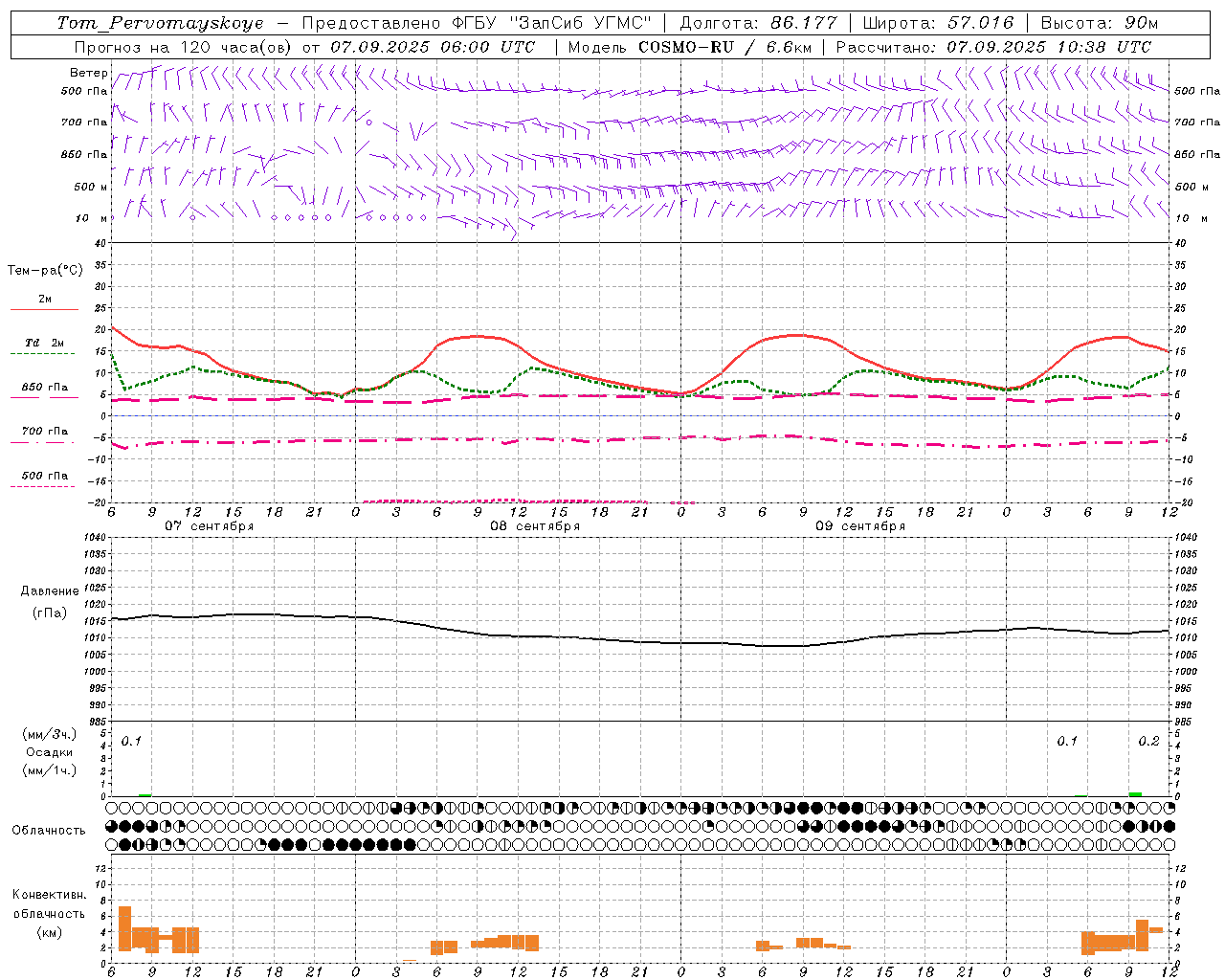Click the 700 гПа temperature legend entry
Image resolution: width=1225 pixels, height=980 pixels.
coord(45,432)
